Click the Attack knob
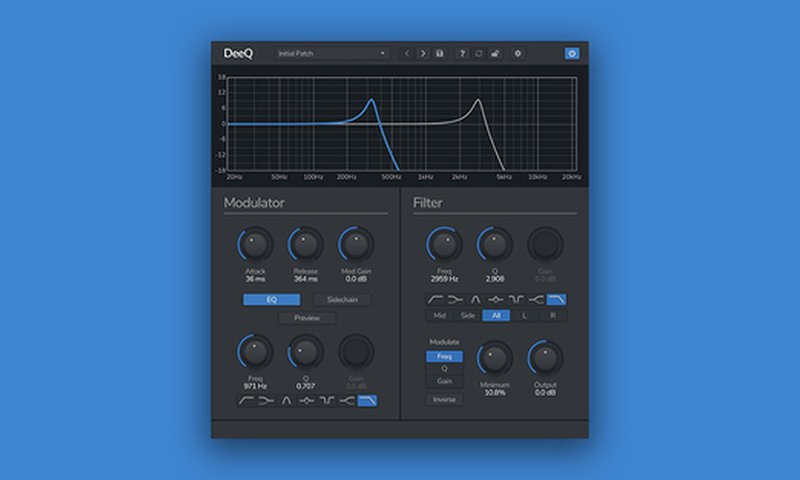This screenshot has width=800, height=480. (255, 244)
